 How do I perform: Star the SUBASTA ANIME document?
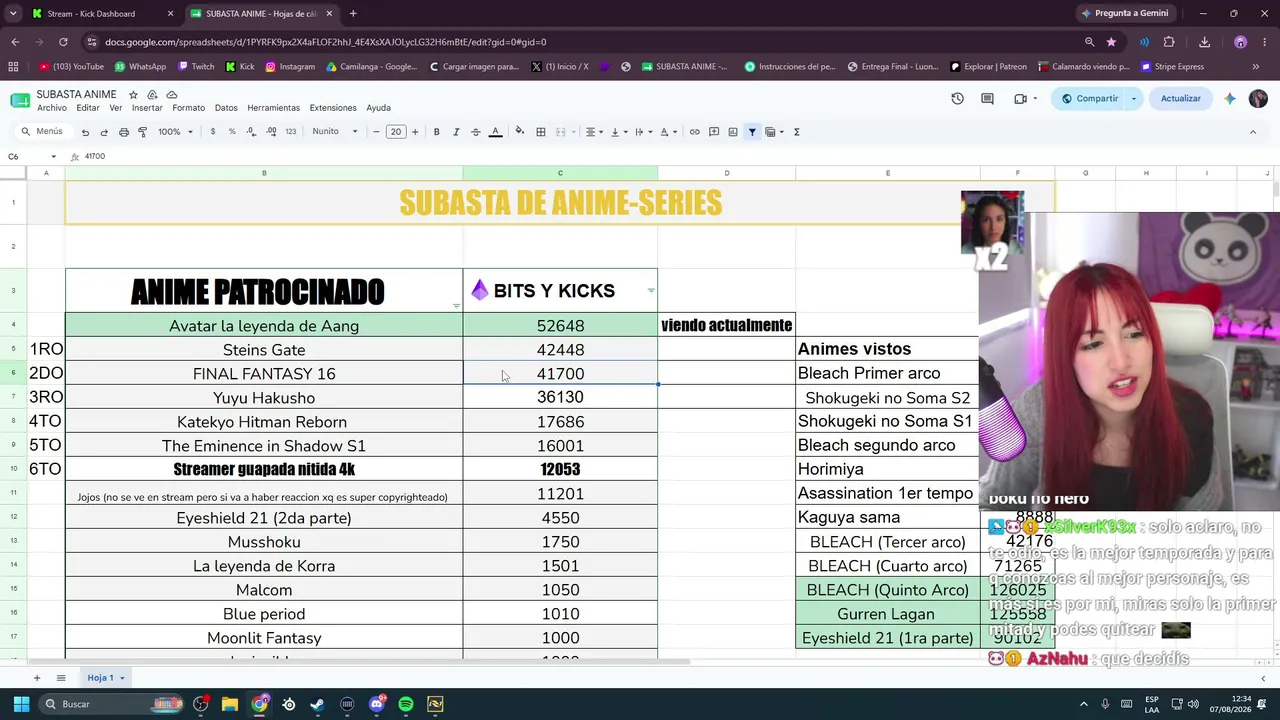(x=133, y=95)
